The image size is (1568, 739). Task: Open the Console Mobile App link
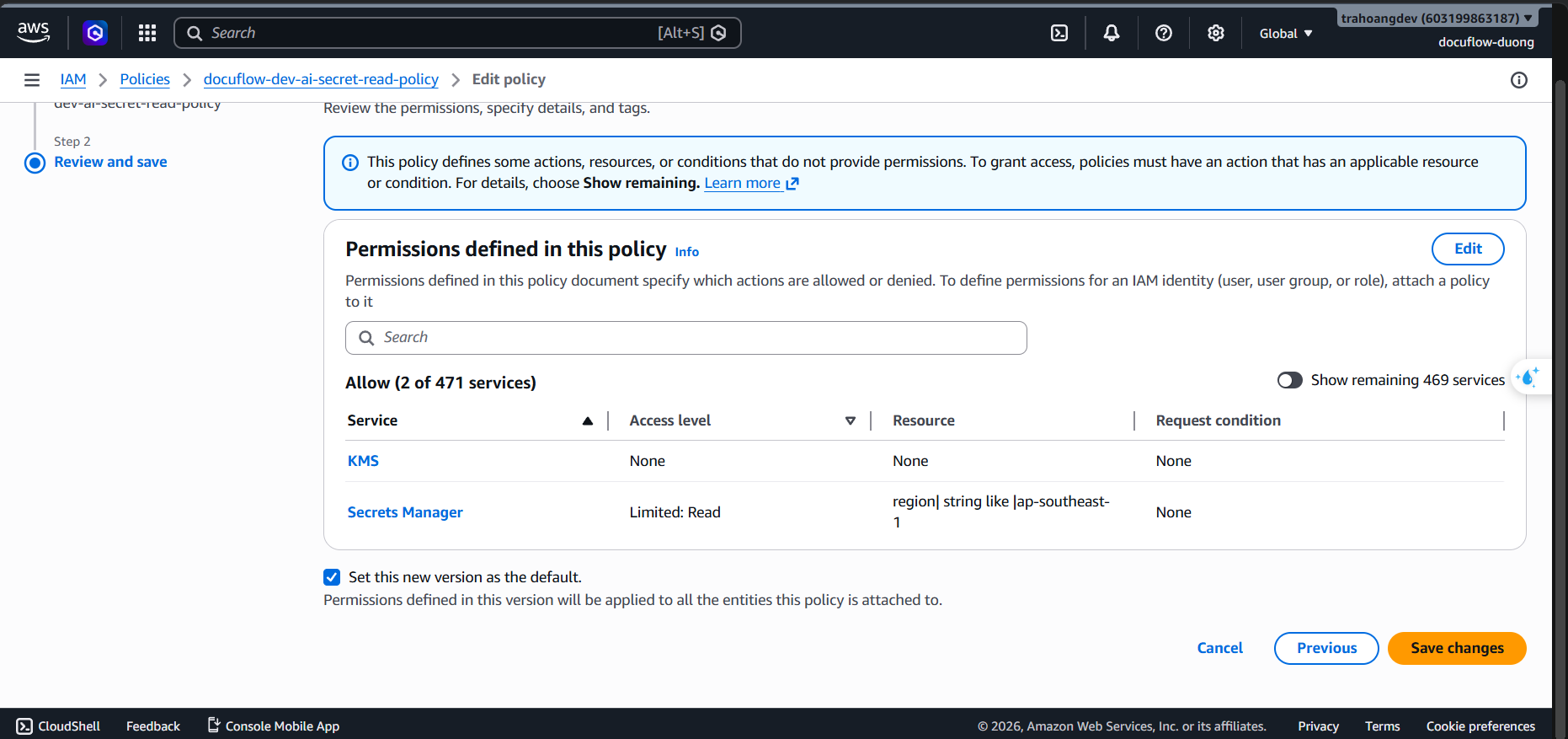pyautogui.click(x=274, y=726)
